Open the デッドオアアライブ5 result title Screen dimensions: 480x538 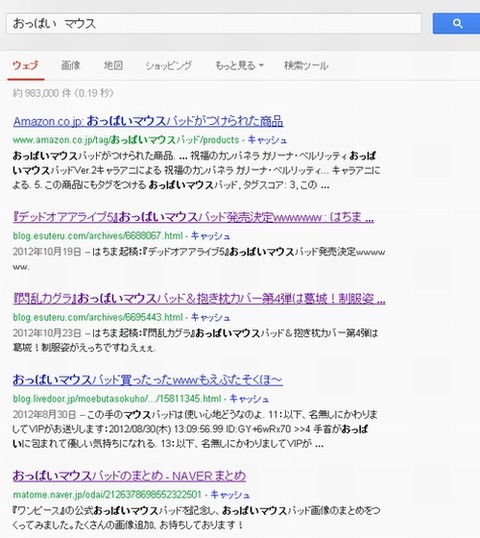point(194,217)
